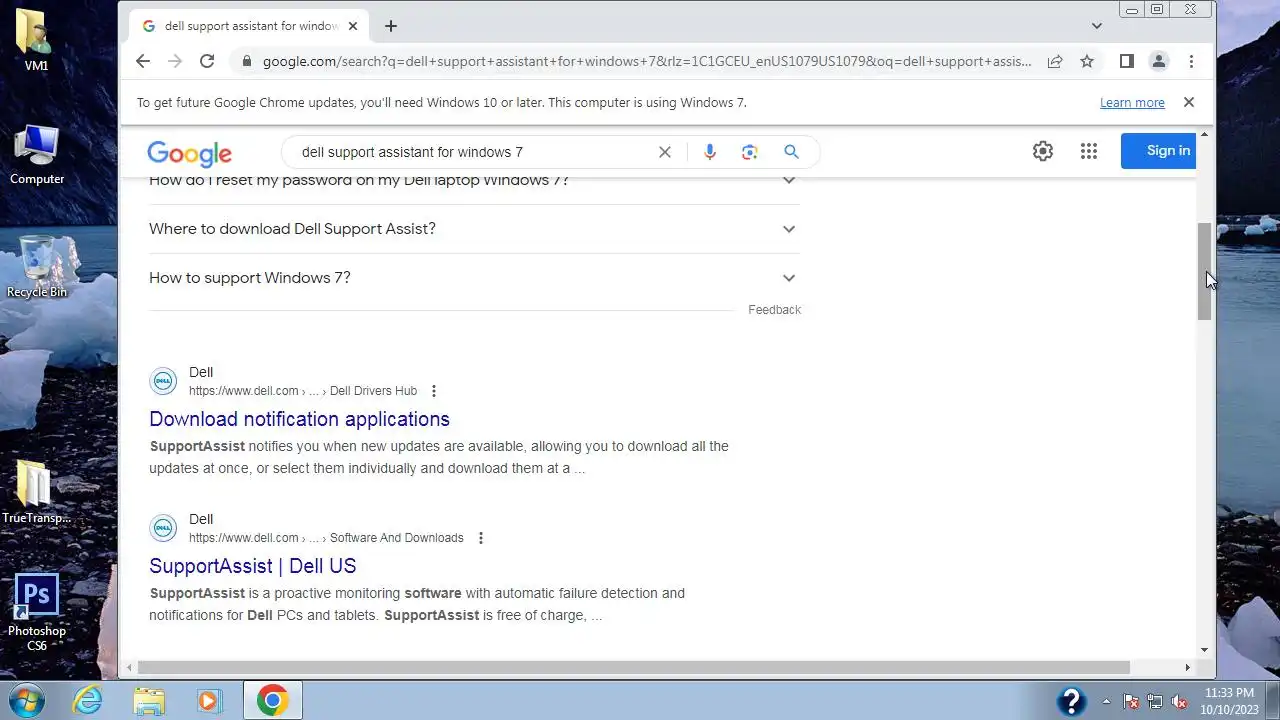Click the Chrome taskbar button
Image resolution: width=1280 pixels, height=720 pixels.
coord(273,700)
